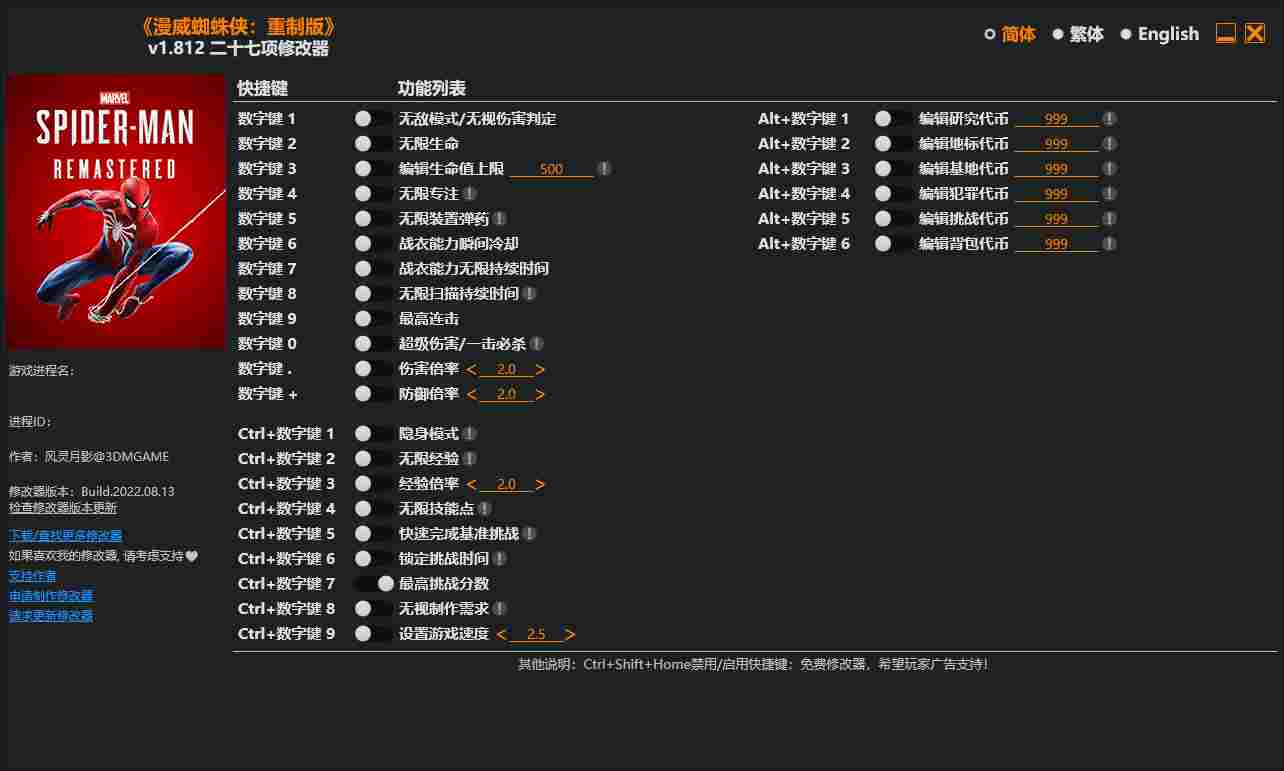Decrease 防御倍率 with left arrow

472,395
